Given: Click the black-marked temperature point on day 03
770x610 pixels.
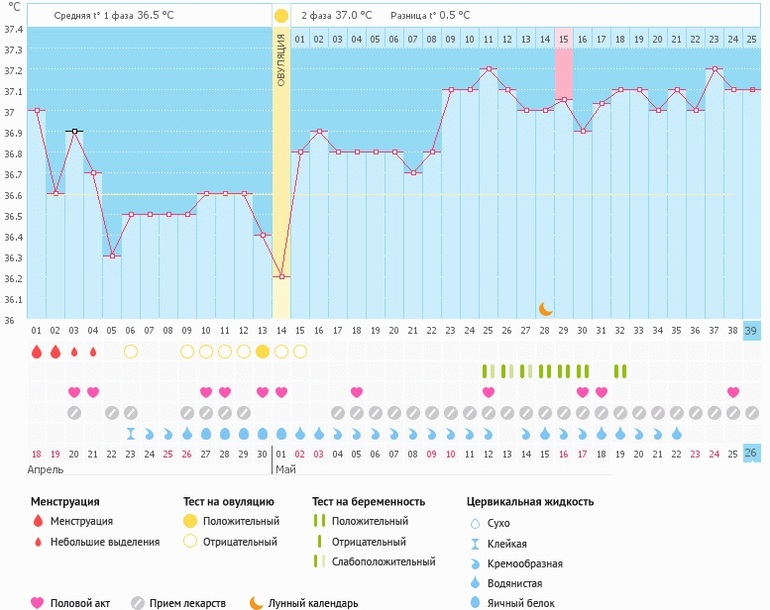Looking at the screenshot, I should coord(74,131).
